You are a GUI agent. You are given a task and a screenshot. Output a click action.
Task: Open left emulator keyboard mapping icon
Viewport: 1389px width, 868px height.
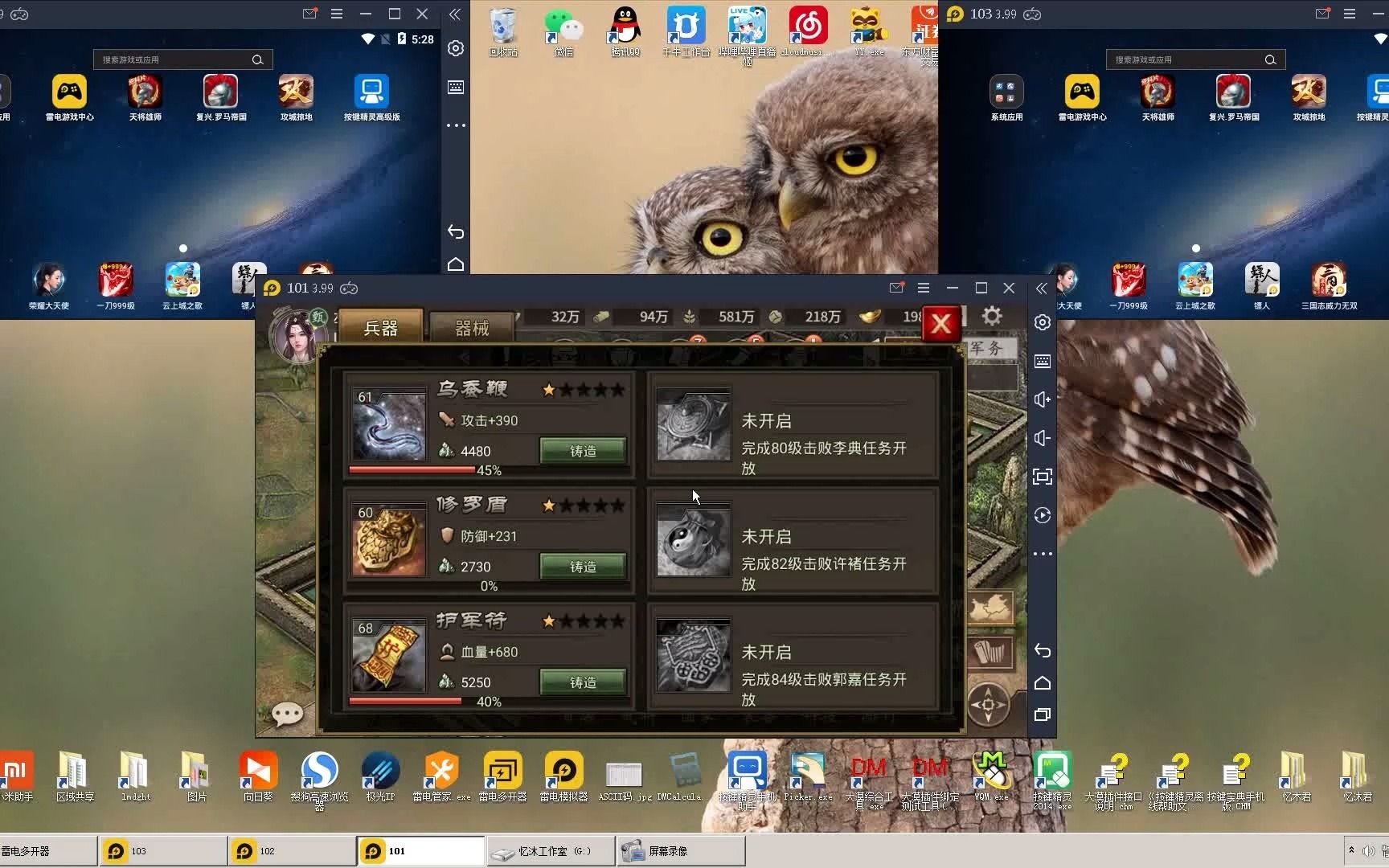(456, 87)
